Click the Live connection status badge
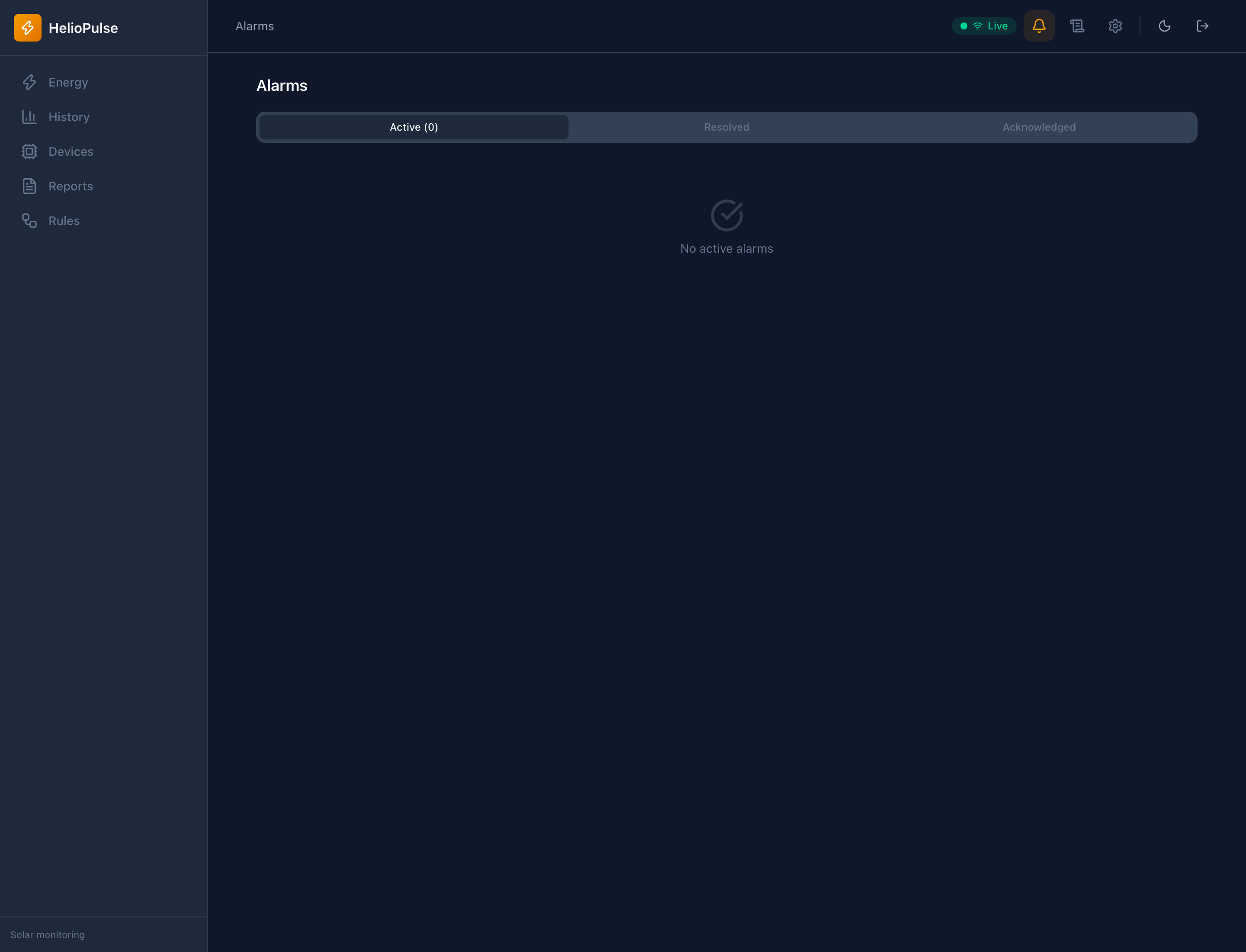Viewport: 1246px width, 952px height. (984, 26)
